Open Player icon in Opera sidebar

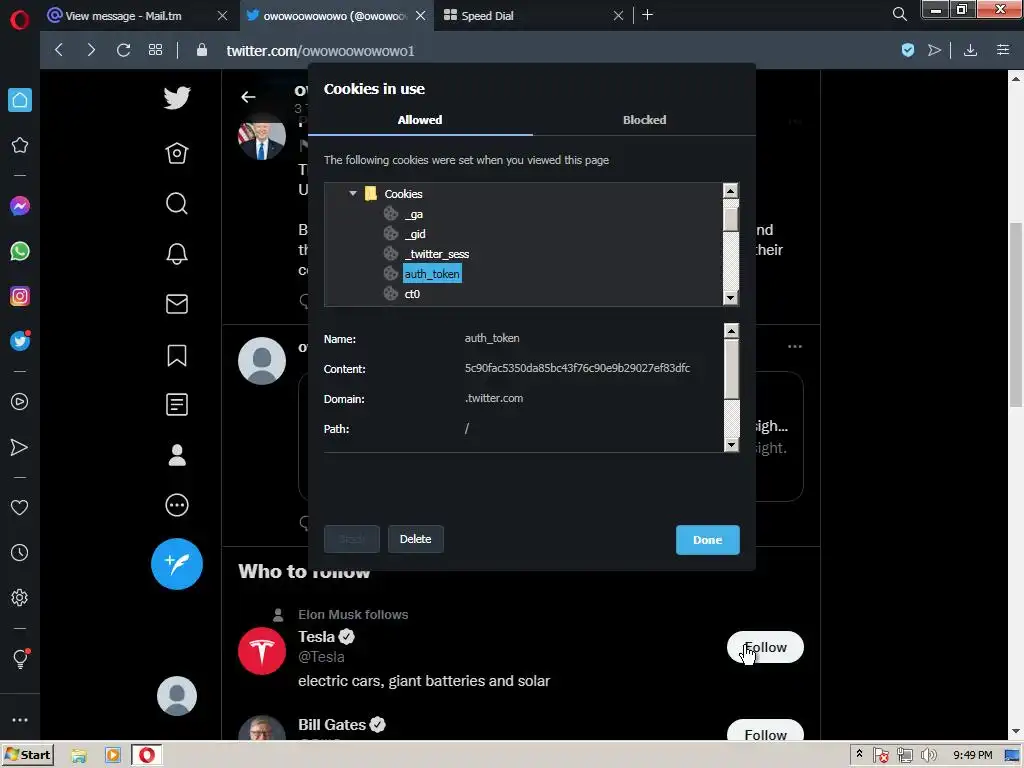click(20, 402)
